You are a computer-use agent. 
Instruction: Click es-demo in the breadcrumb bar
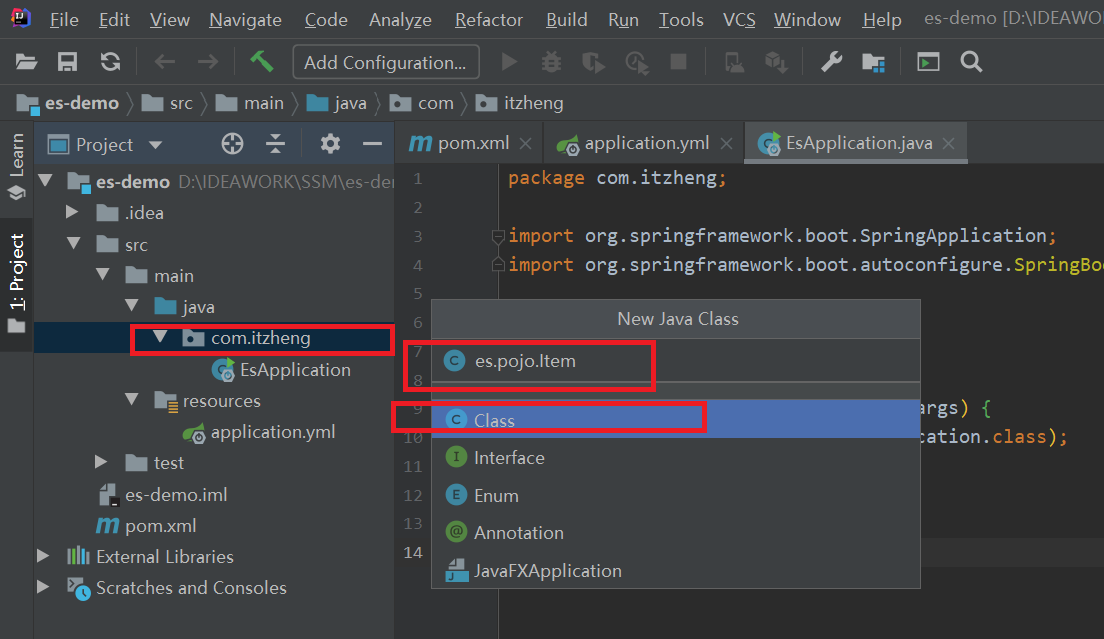pos(68,103)
